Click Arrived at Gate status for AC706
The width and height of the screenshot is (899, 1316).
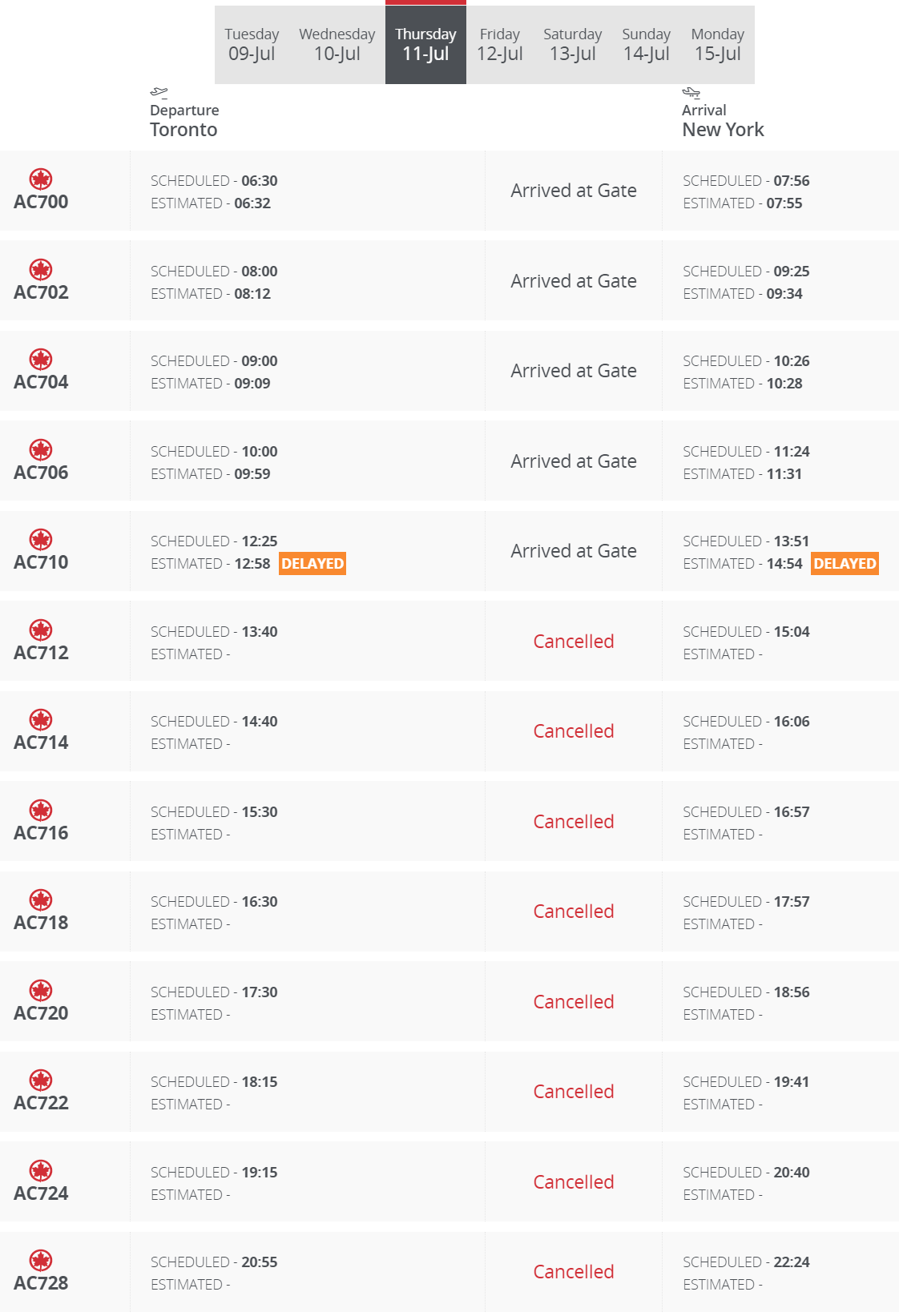click(574, 461)
